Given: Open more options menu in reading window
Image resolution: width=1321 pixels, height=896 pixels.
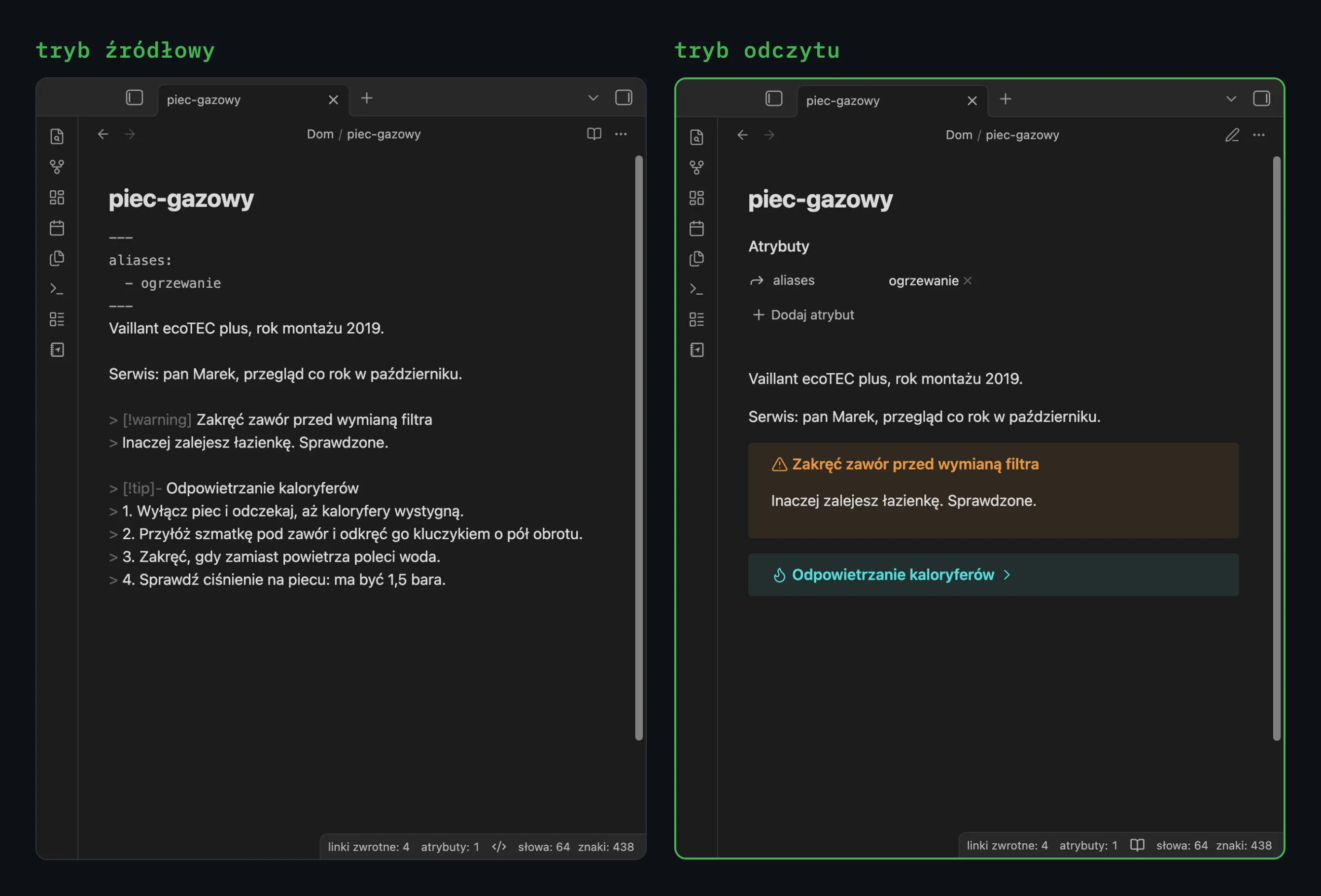Looking at the screenshot, I should 1258,135.
